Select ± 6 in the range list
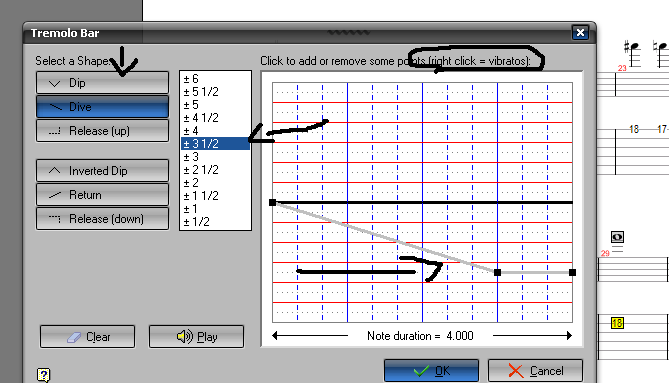This screenshot has height=383, width=669. tap(215, 78)
